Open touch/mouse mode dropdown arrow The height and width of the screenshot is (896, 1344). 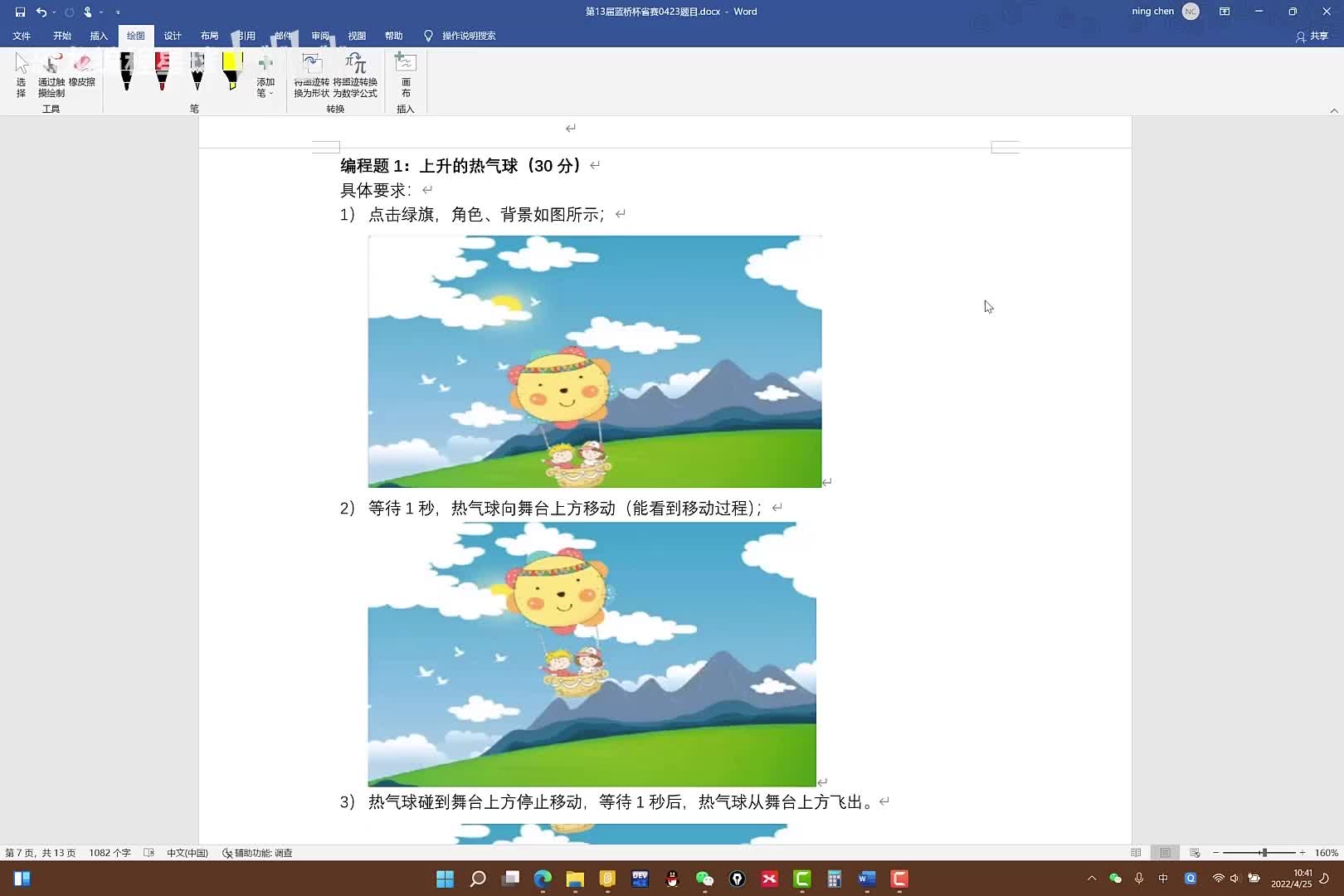[101, 12]
